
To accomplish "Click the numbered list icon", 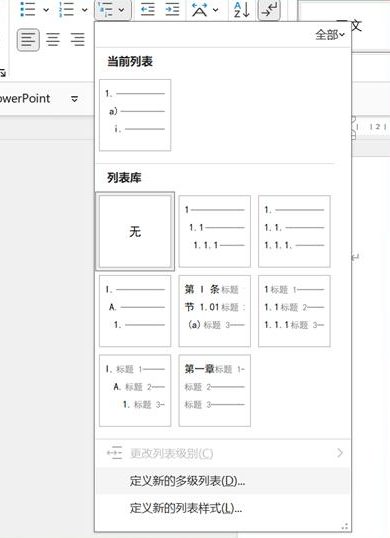I will click(66, 9).
